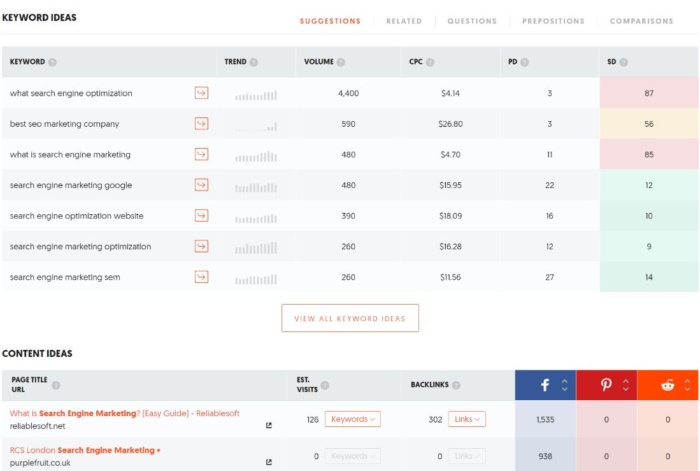Click estimated visits value 126
This screenshot has width=700, height=471.
click(x=313, y=420)
